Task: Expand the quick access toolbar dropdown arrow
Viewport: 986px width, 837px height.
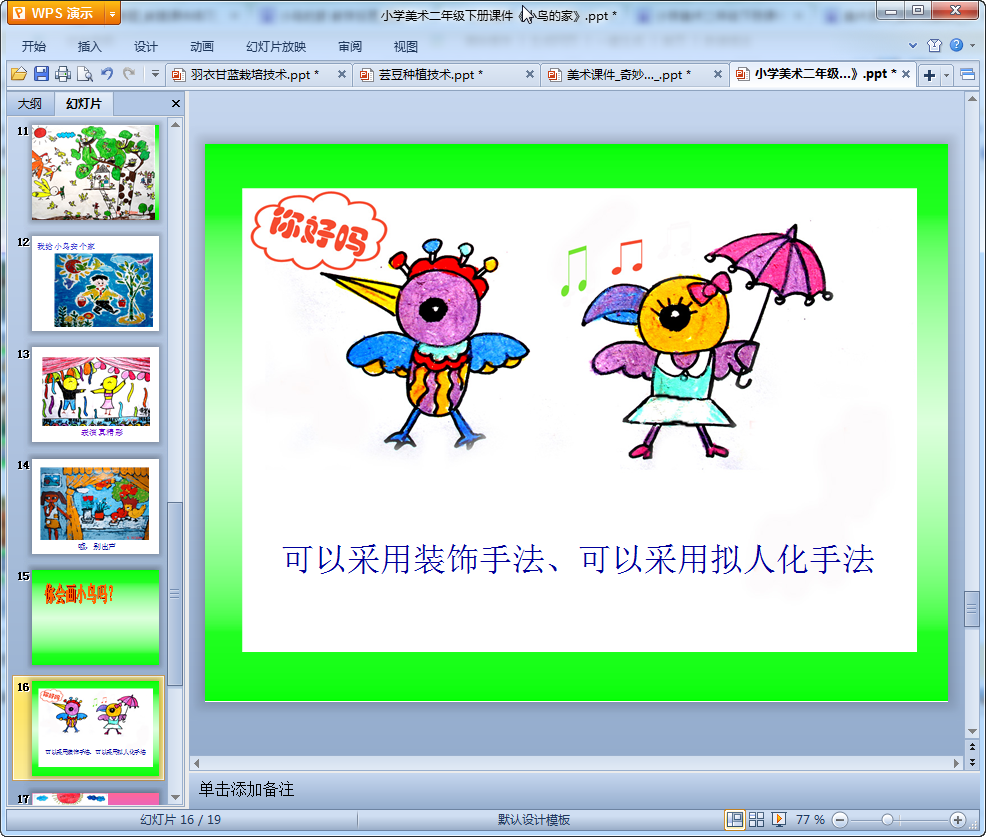Action: click(x=155, y=74)
